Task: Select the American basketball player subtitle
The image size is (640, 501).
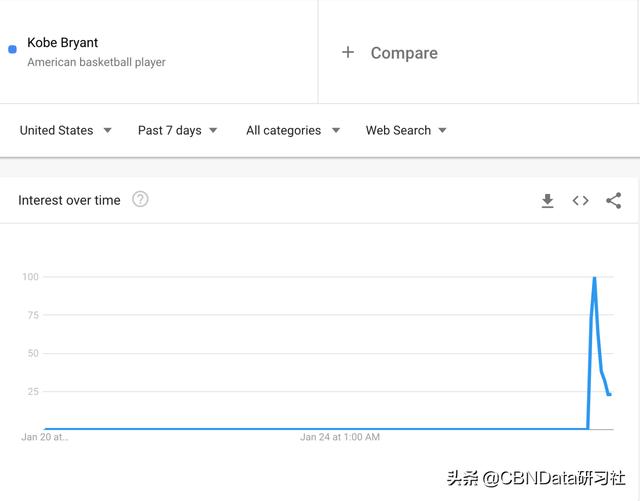Action: (x=96, y=62)
